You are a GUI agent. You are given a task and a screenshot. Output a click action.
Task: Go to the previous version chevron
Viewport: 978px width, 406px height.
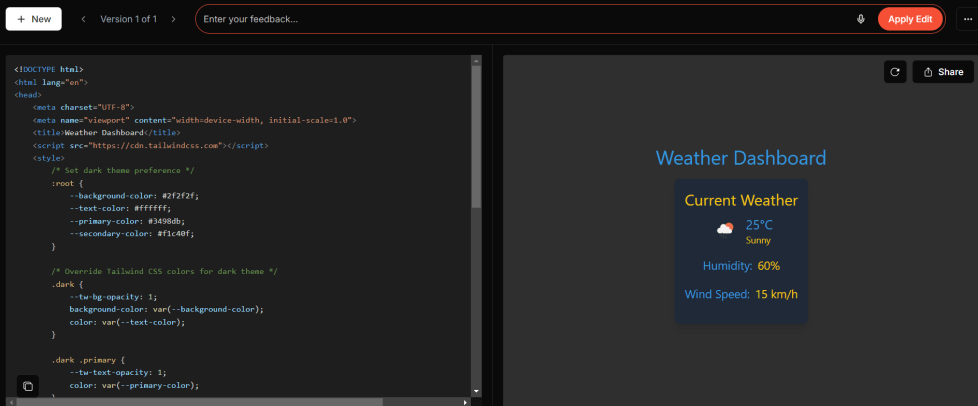pyautogui.click(x=83, y=19)
